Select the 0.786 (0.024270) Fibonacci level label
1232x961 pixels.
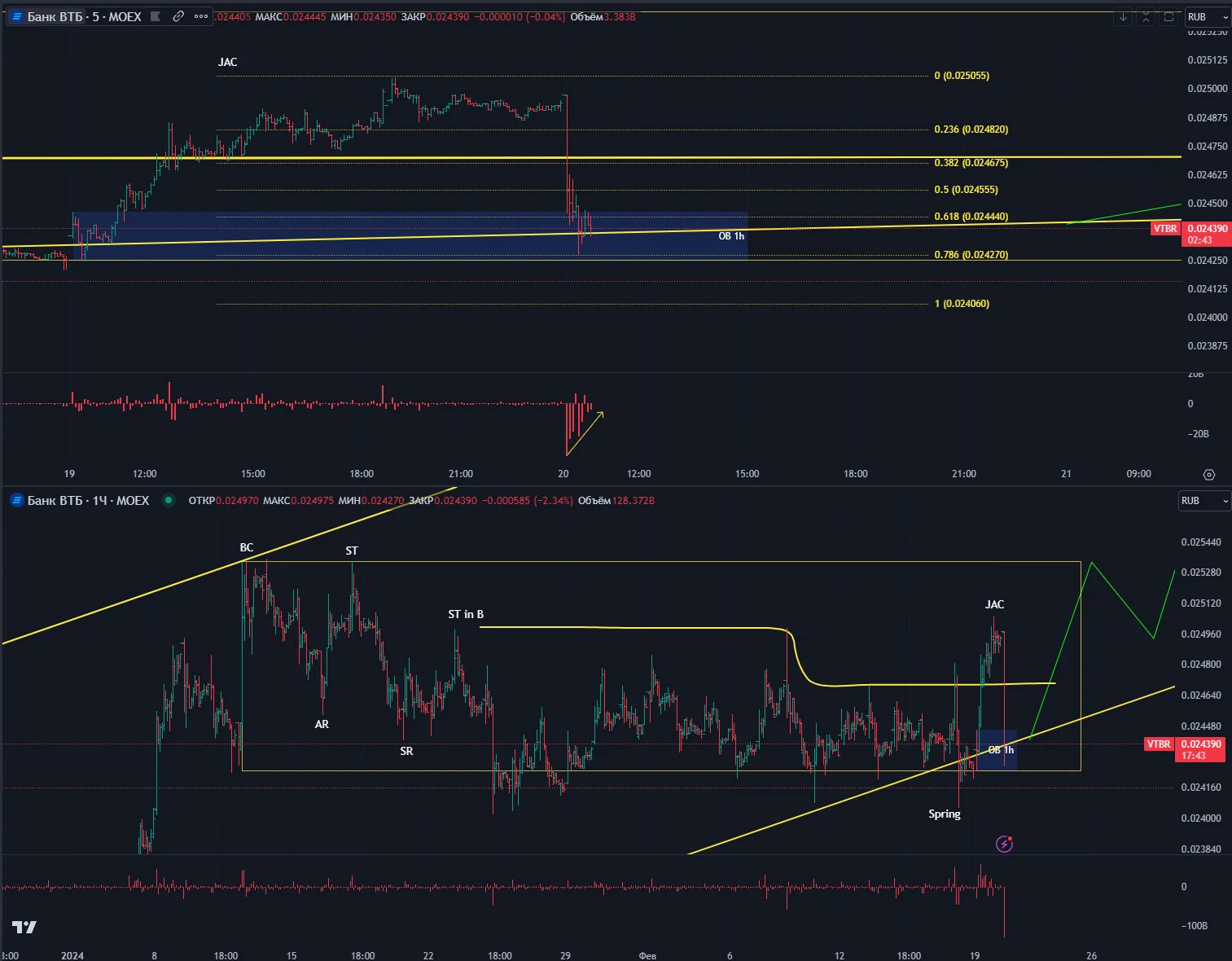(x=971, y=255)
